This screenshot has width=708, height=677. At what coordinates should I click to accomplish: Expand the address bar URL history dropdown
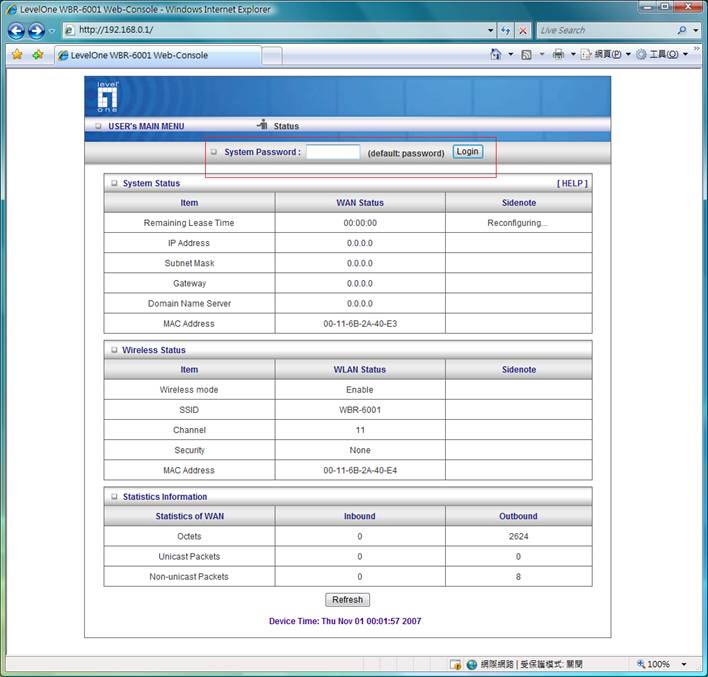point(490,30)
